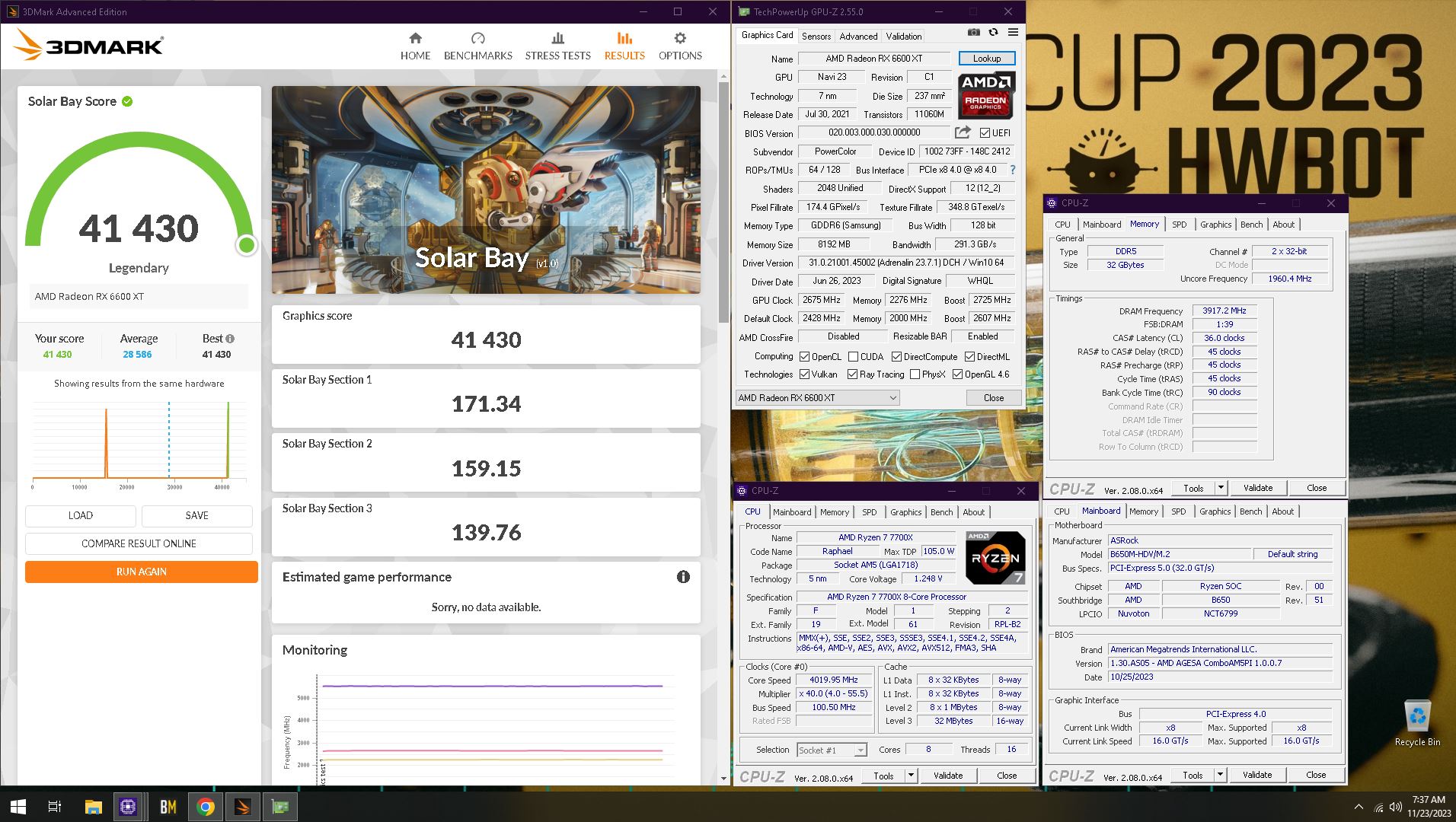
Task: Click info icon beside Best score
Action: tap(230, 339)
